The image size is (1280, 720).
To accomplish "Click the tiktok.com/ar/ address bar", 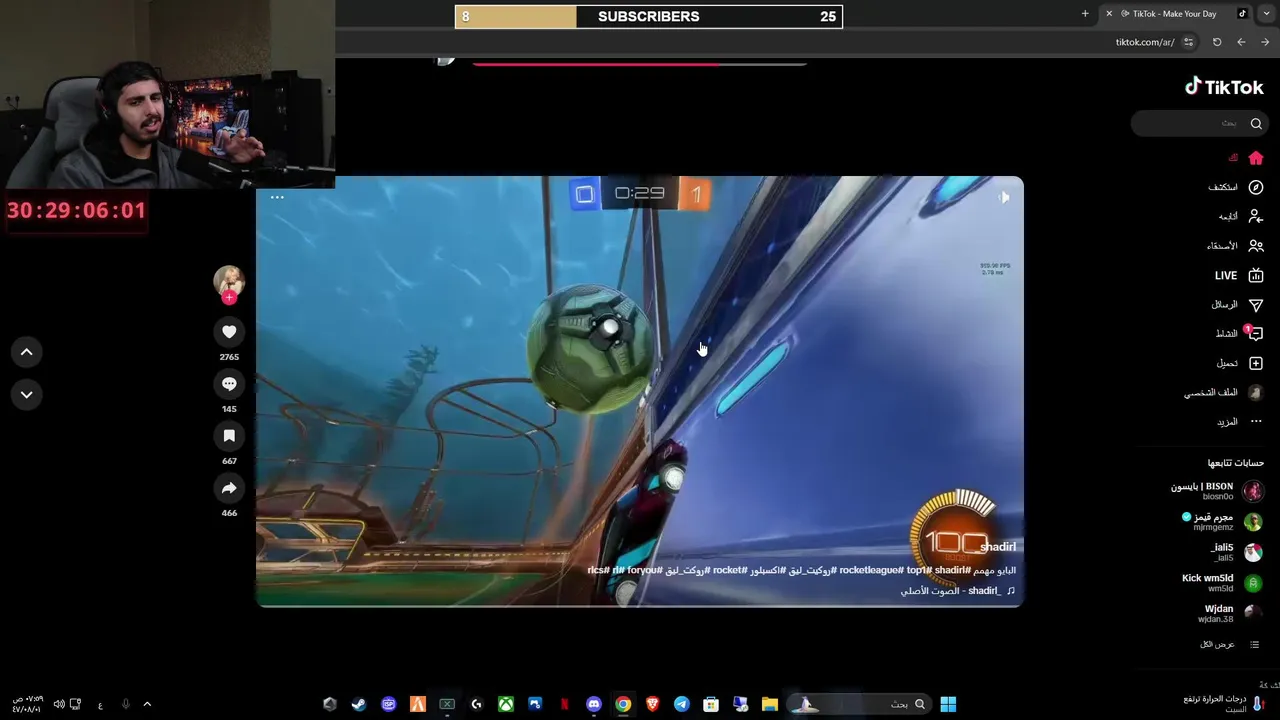I will 1144,42.
